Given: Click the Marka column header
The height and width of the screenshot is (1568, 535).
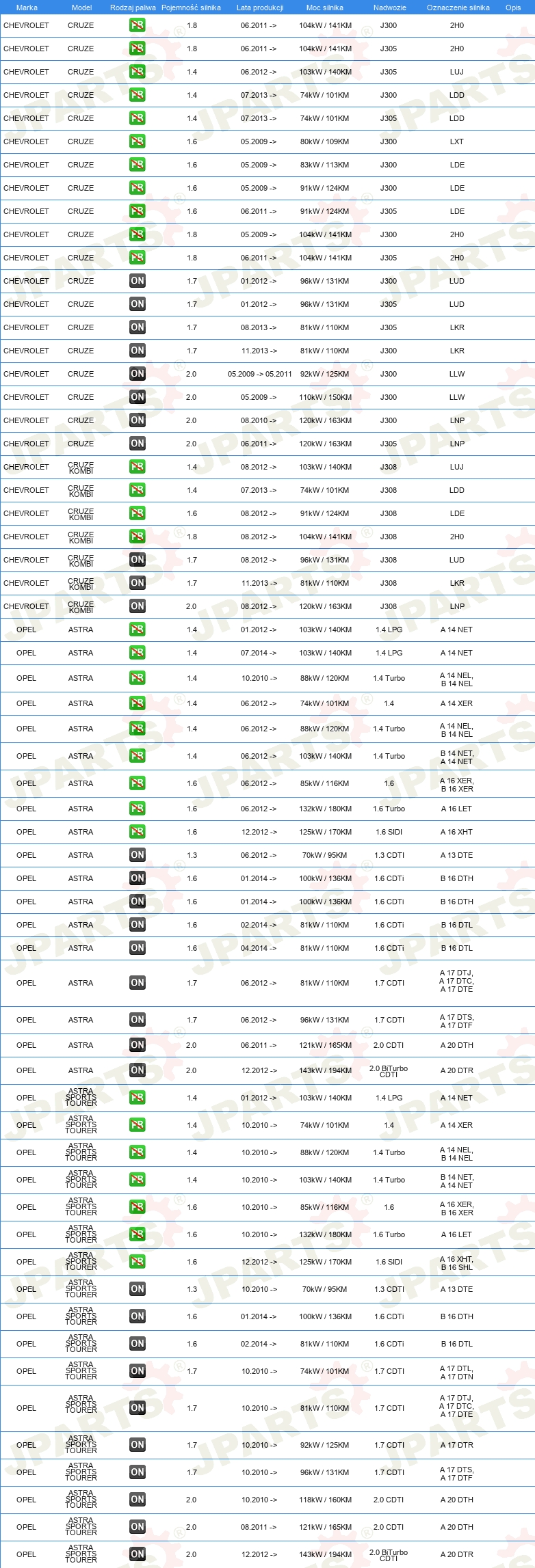Looking at the screenshot, I should click(27, 8).
